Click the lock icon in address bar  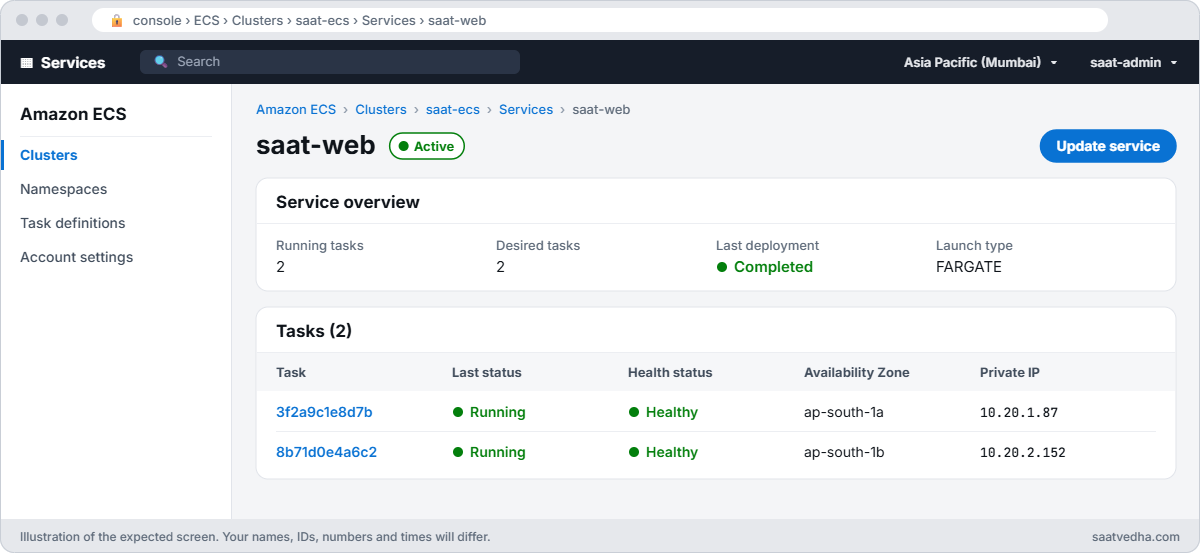(x=117, y=20)
